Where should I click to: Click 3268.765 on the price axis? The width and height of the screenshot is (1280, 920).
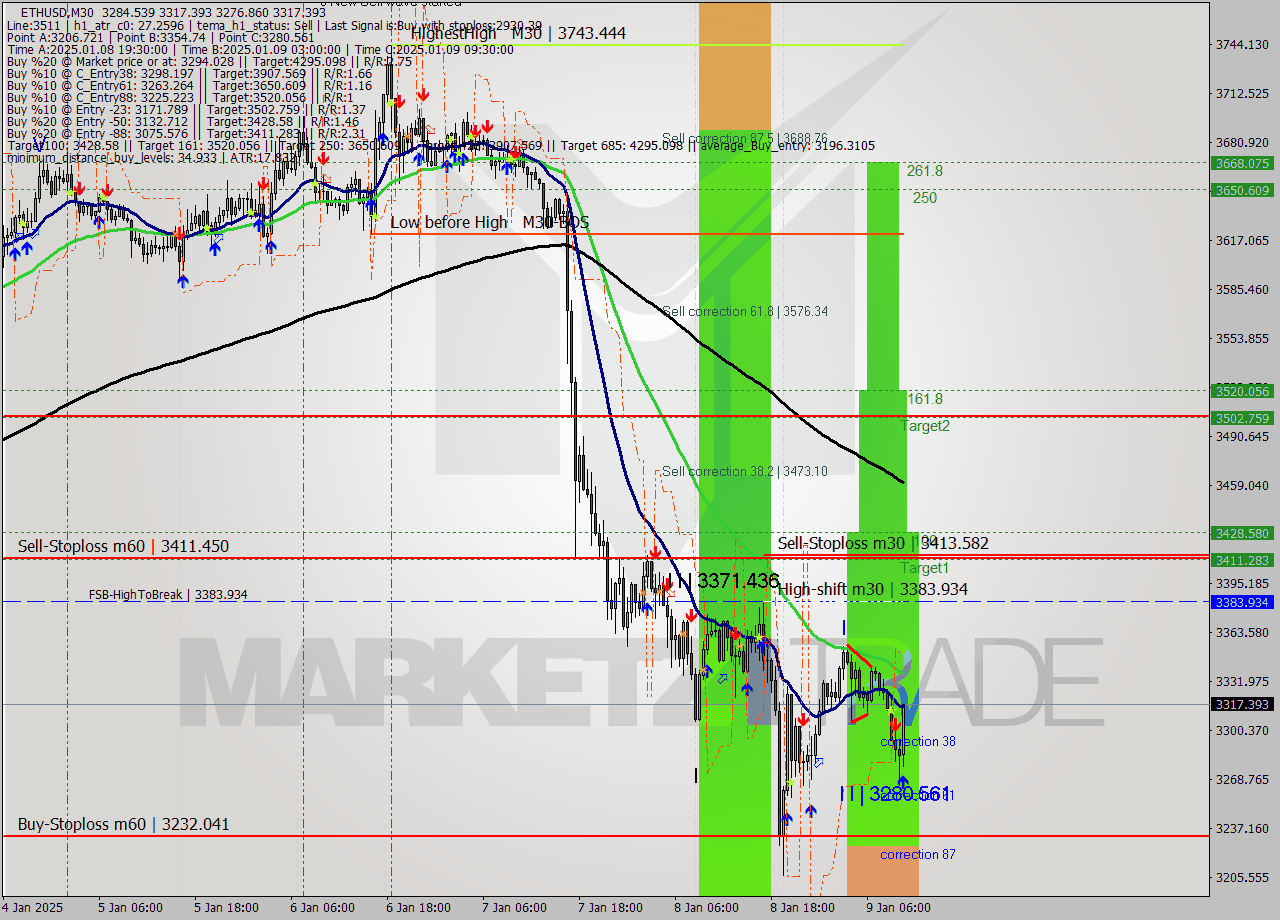1242,779
